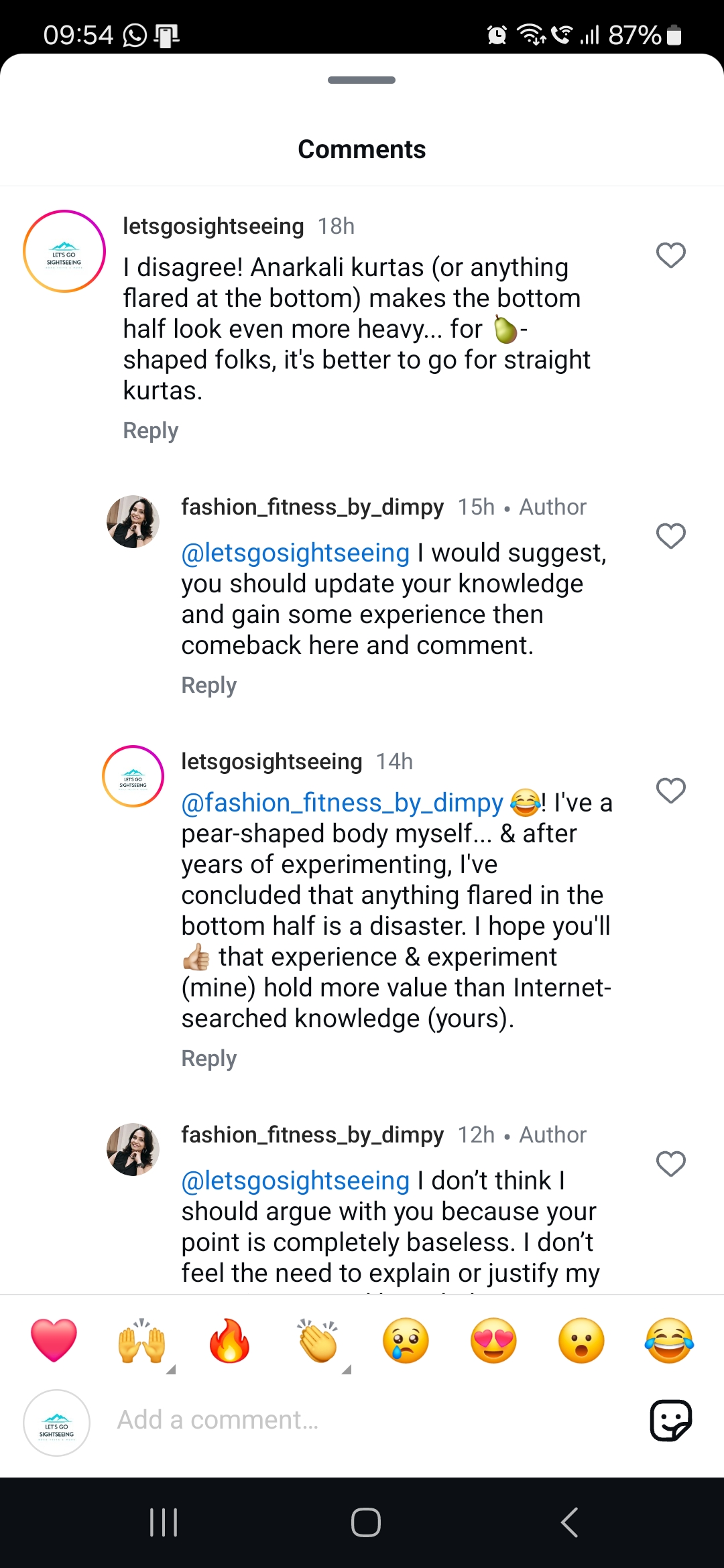Pick the fire emoji reaction
724x1568 pixels.
229,1341
